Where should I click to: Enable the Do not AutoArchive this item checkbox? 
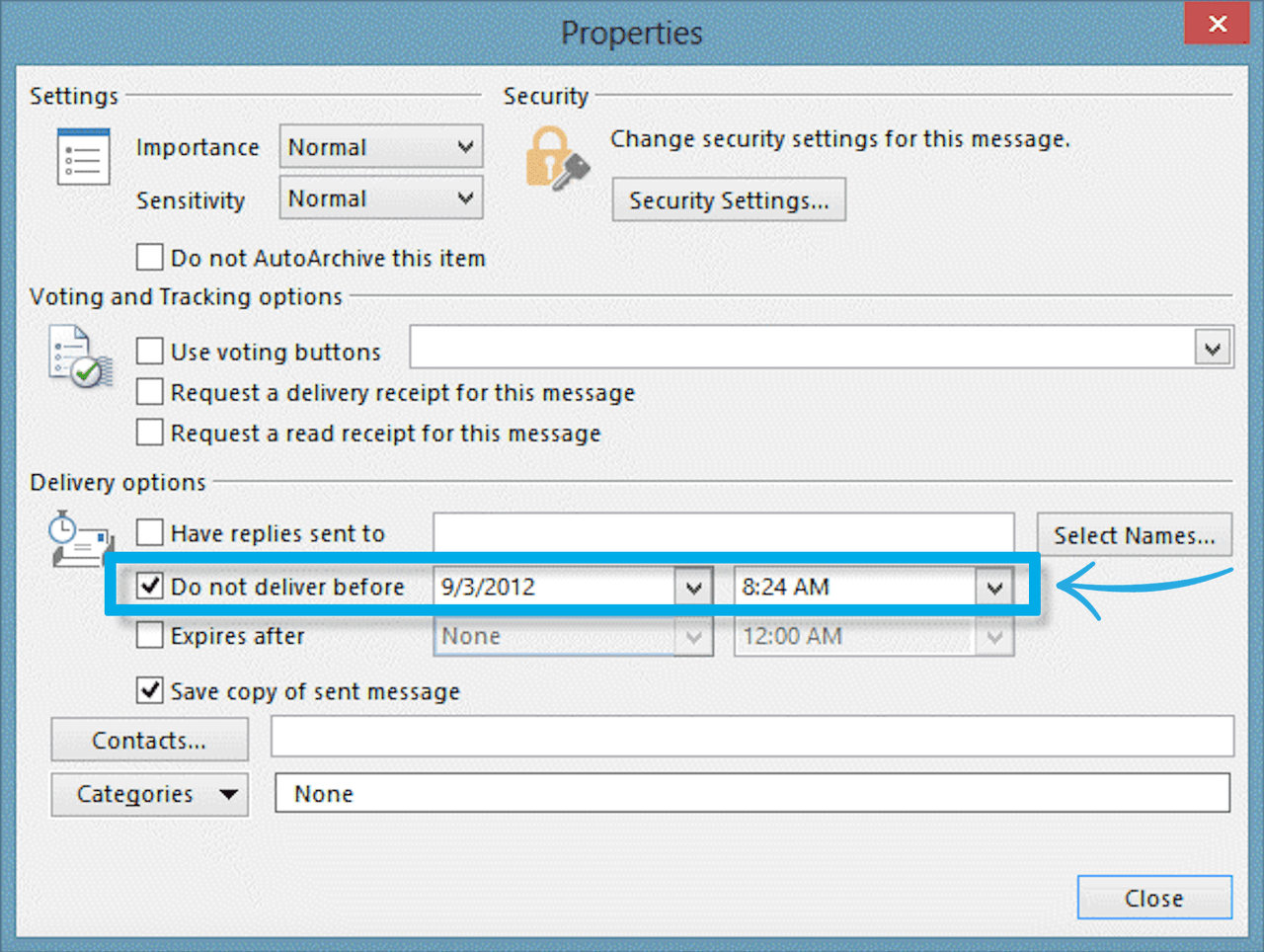[149, 257]
